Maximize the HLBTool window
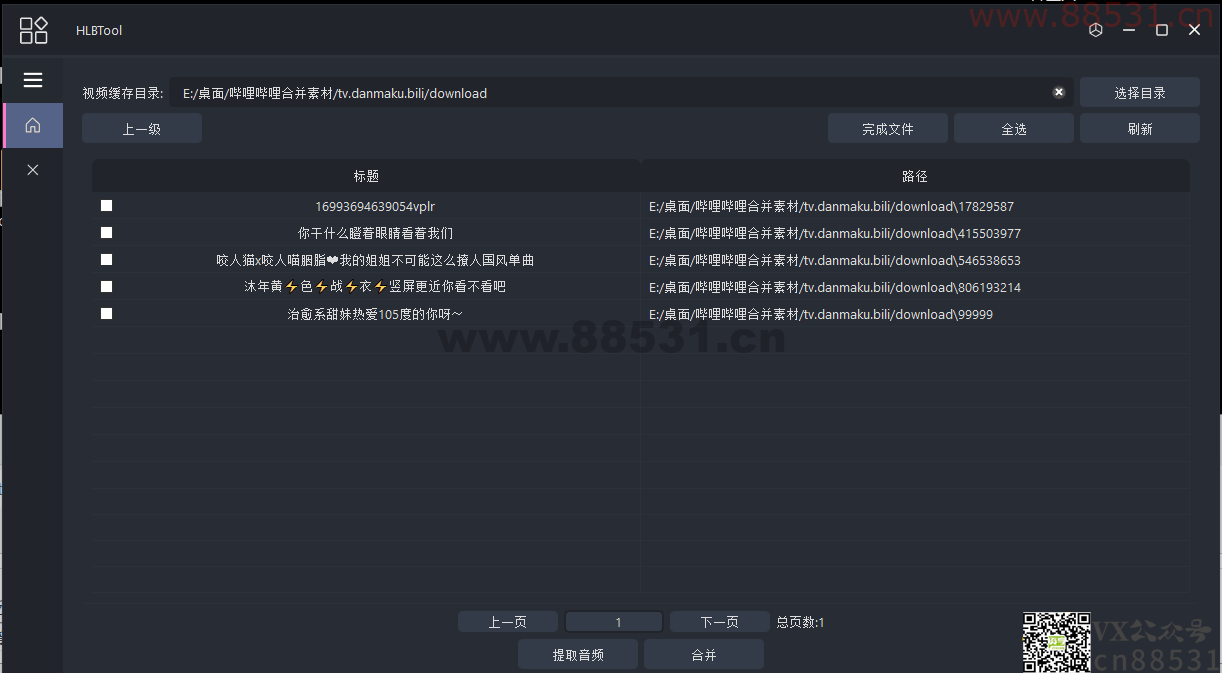 [x=1162, y=30]
